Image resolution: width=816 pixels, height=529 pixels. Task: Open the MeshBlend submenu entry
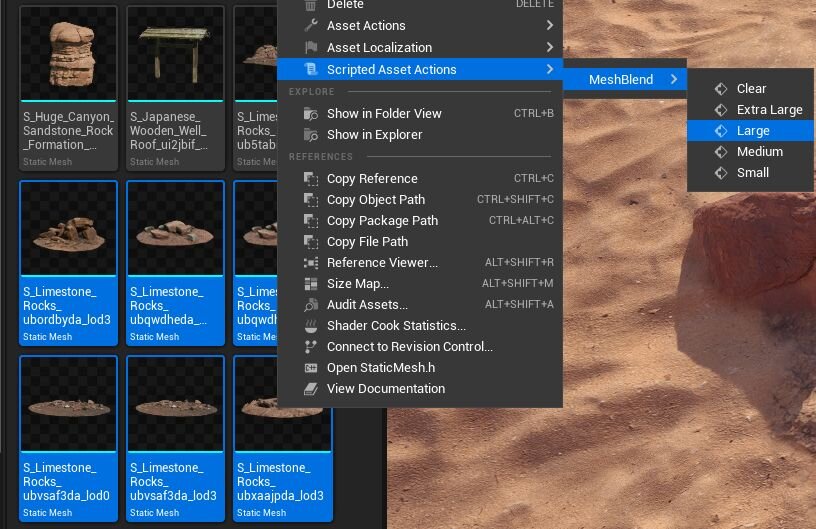[625, 79]
